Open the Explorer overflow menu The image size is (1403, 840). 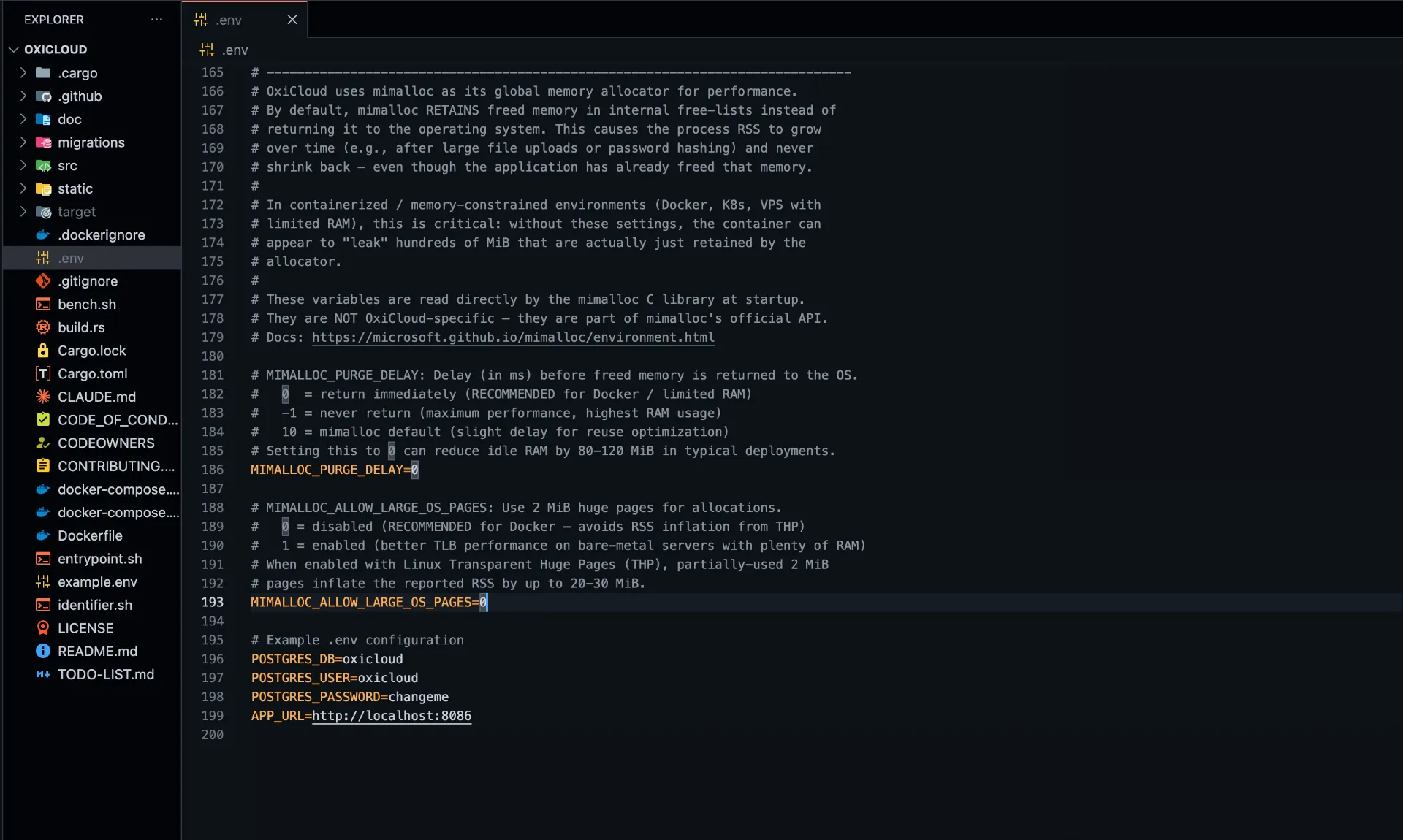(156, 20)
